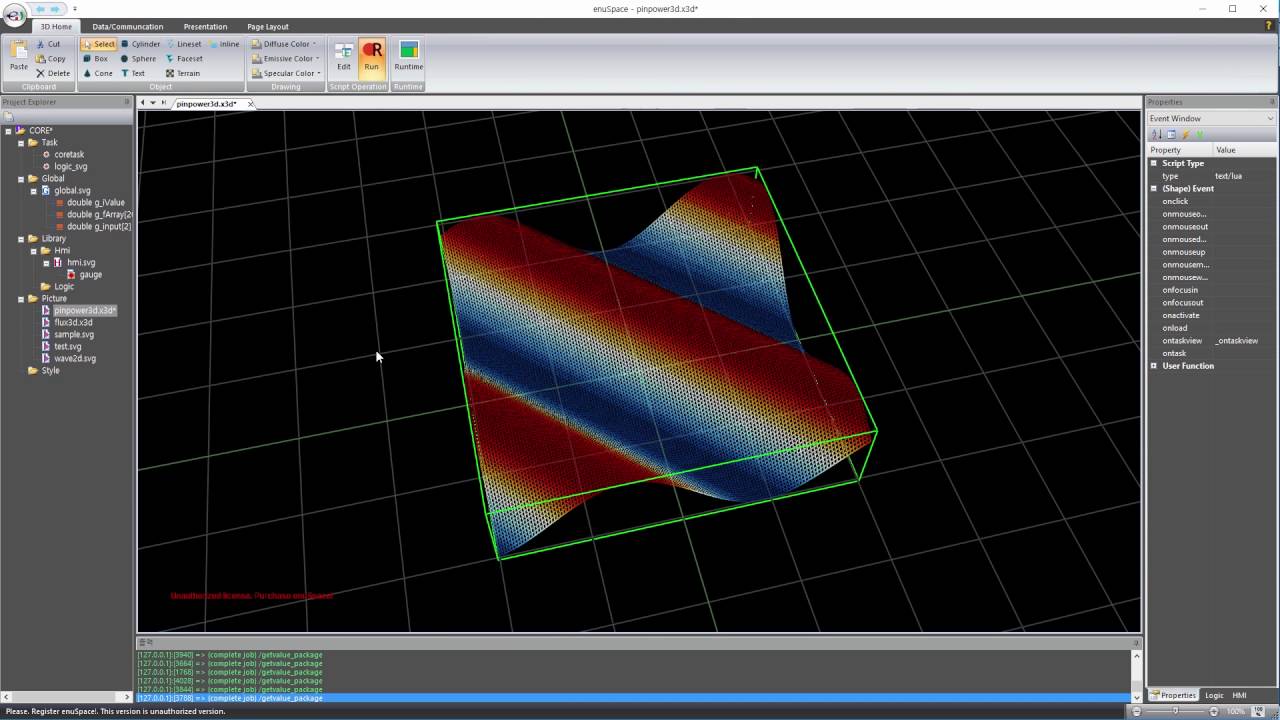
Task: Click the new file icon in Project Explorer
Action: tap(8, 116)
